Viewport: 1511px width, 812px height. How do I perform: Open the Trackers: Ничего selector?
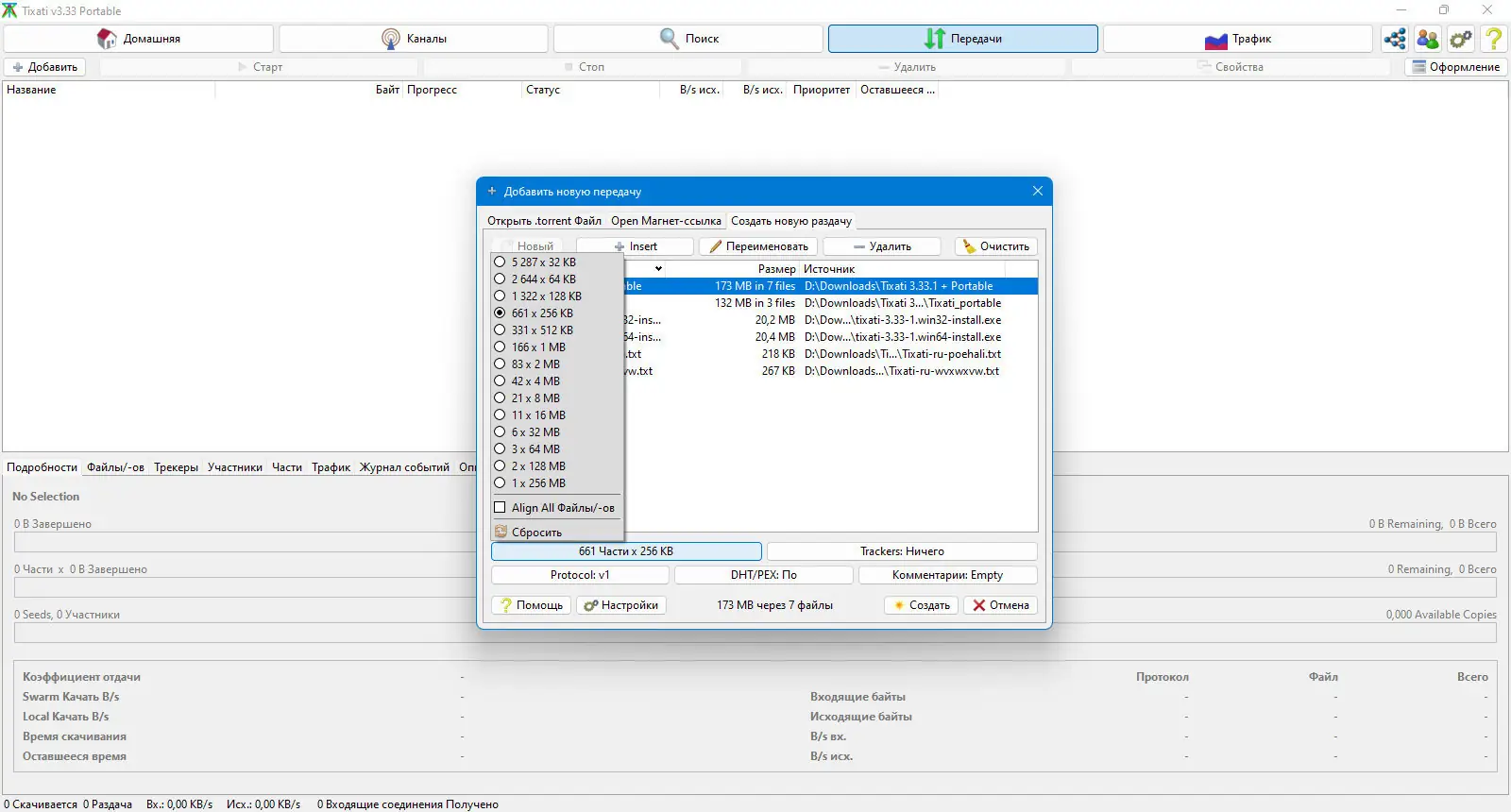tap(902, 551)
